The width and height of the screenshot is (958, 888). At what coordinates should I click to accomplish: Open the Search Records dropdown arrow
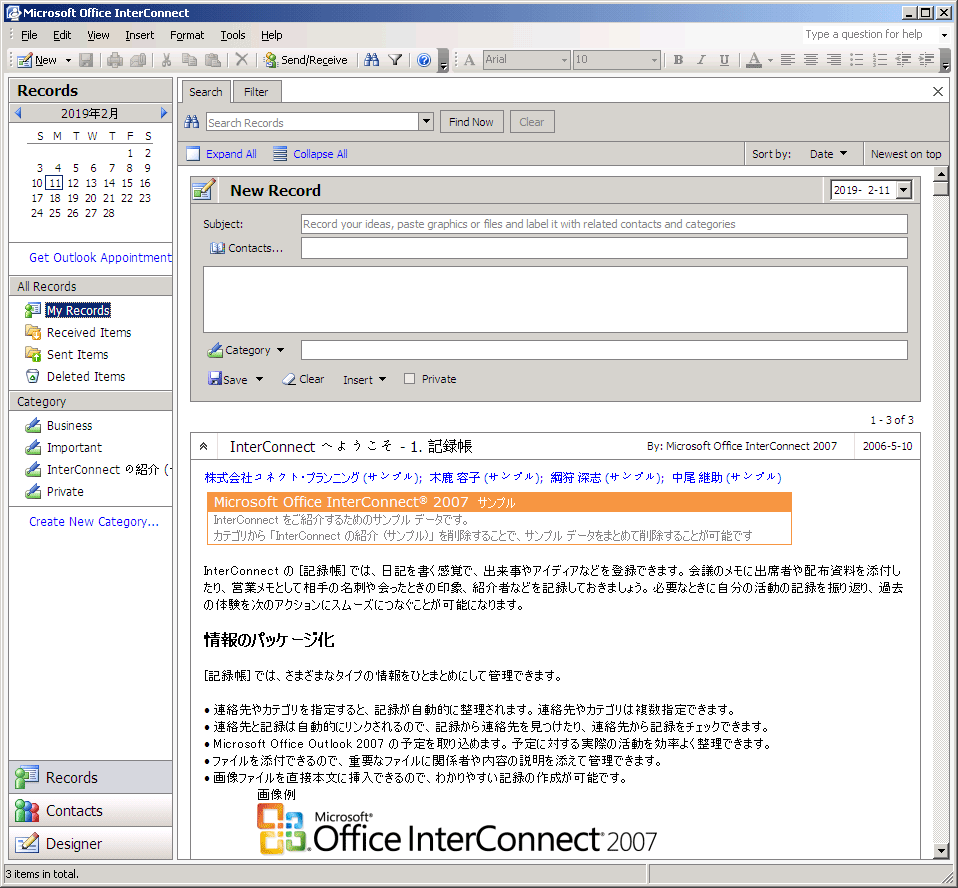[426, 122]
